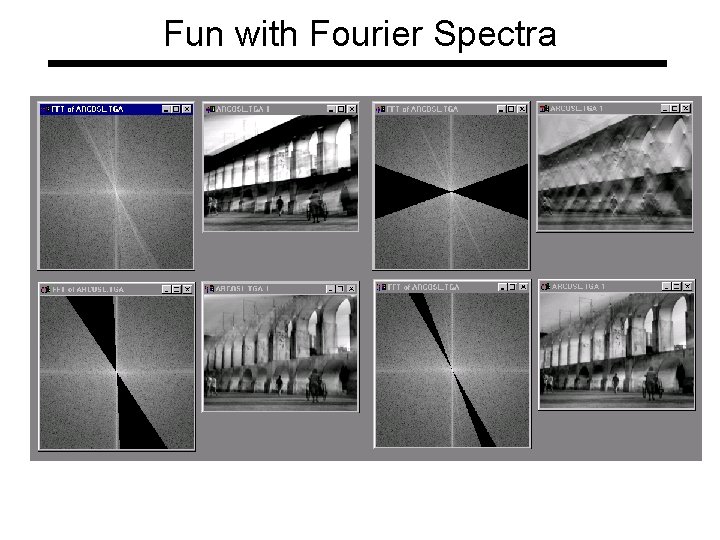Click the sharp high-contrast arches photo

pos(281,172)
